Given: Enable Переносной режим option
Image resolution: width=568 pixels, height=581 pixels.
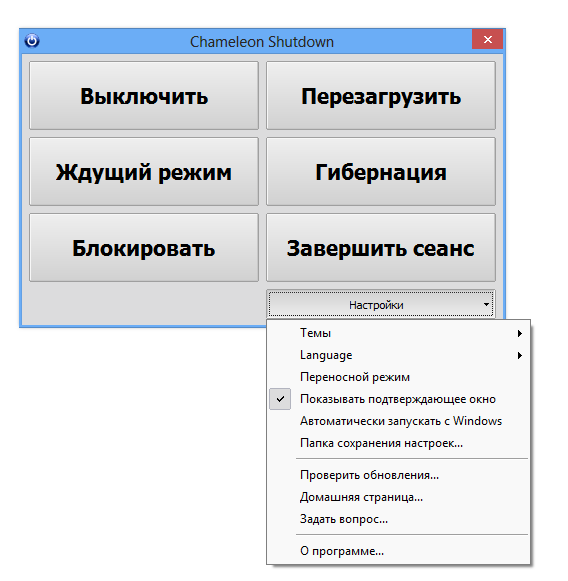Looking at the screenshot, I should tap(399, 377).
